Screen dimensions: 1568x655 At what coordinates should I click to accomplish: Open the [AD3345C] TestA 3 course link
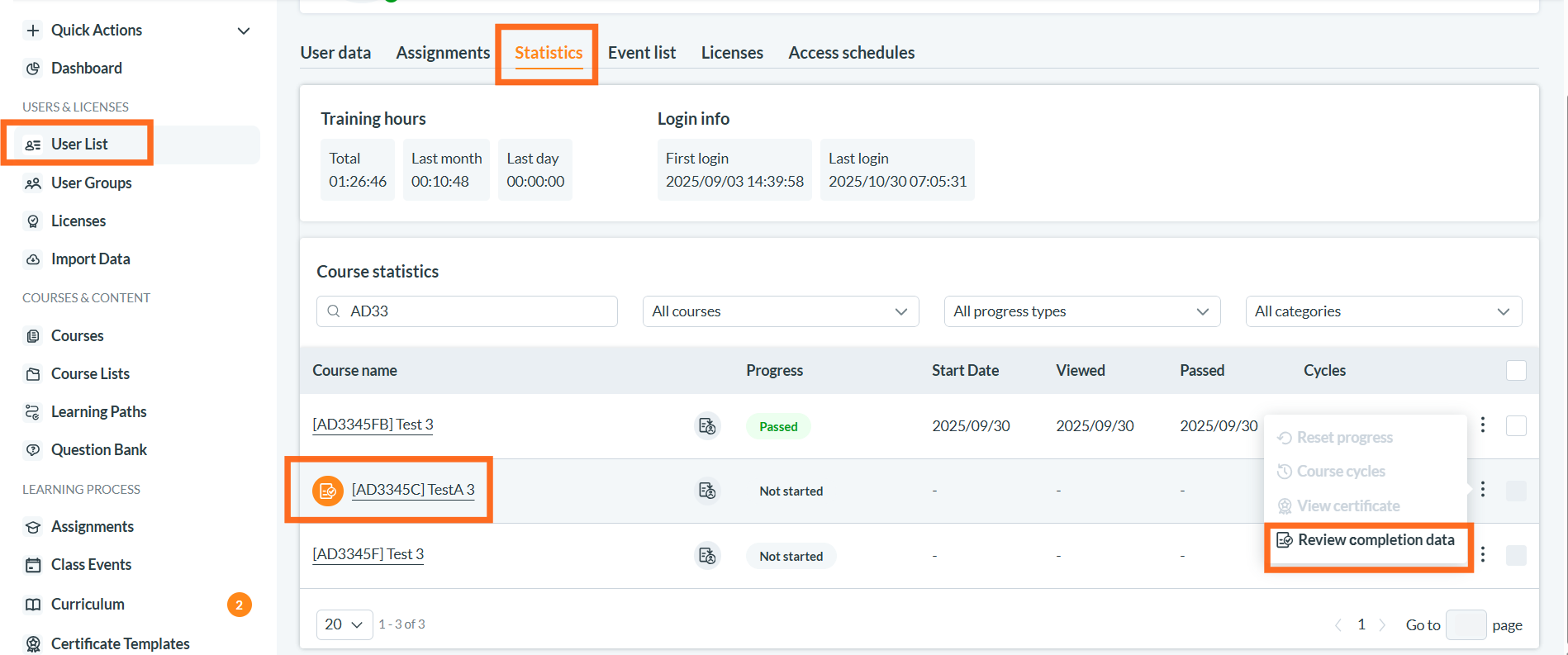413,490
